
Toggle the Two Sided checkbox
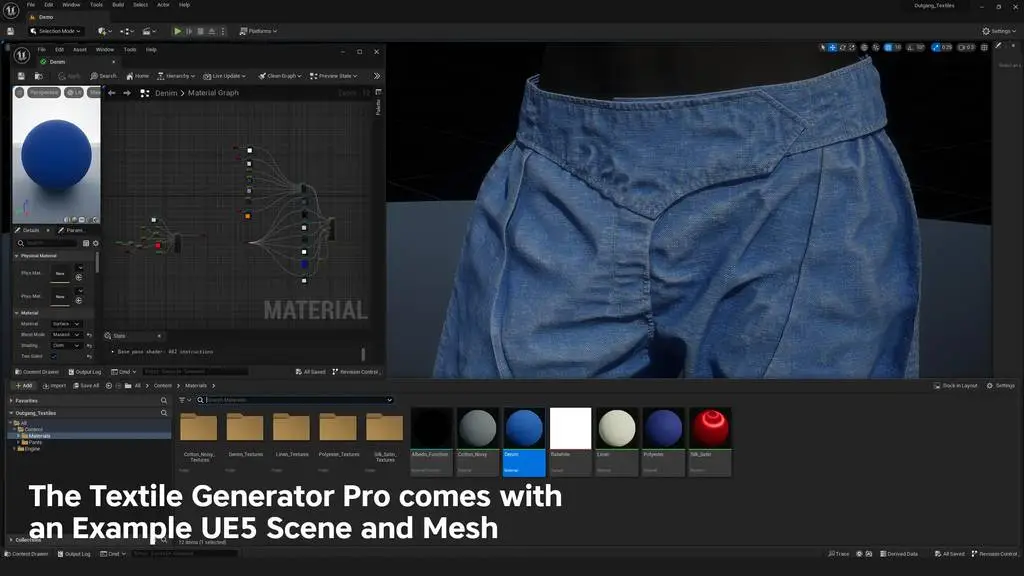(54, 356)
